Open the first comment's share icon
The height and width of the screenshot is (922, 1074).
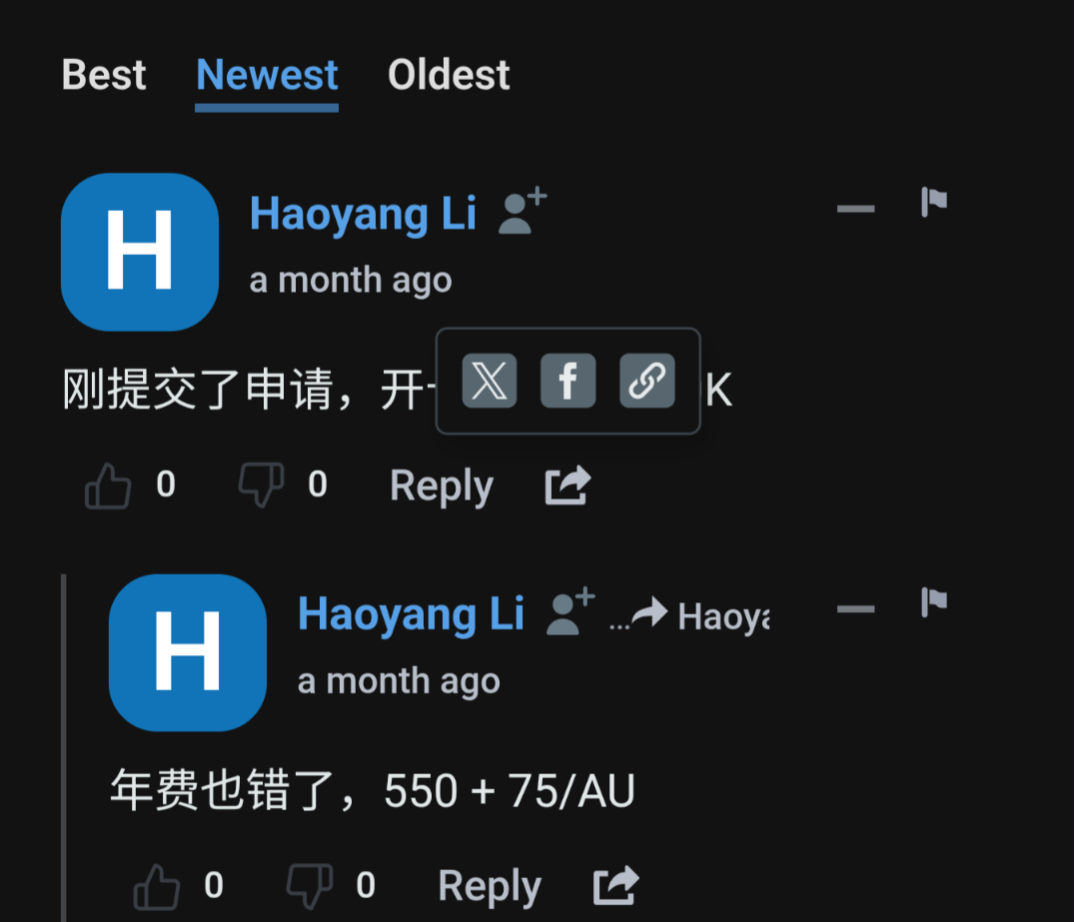(567, 485)
